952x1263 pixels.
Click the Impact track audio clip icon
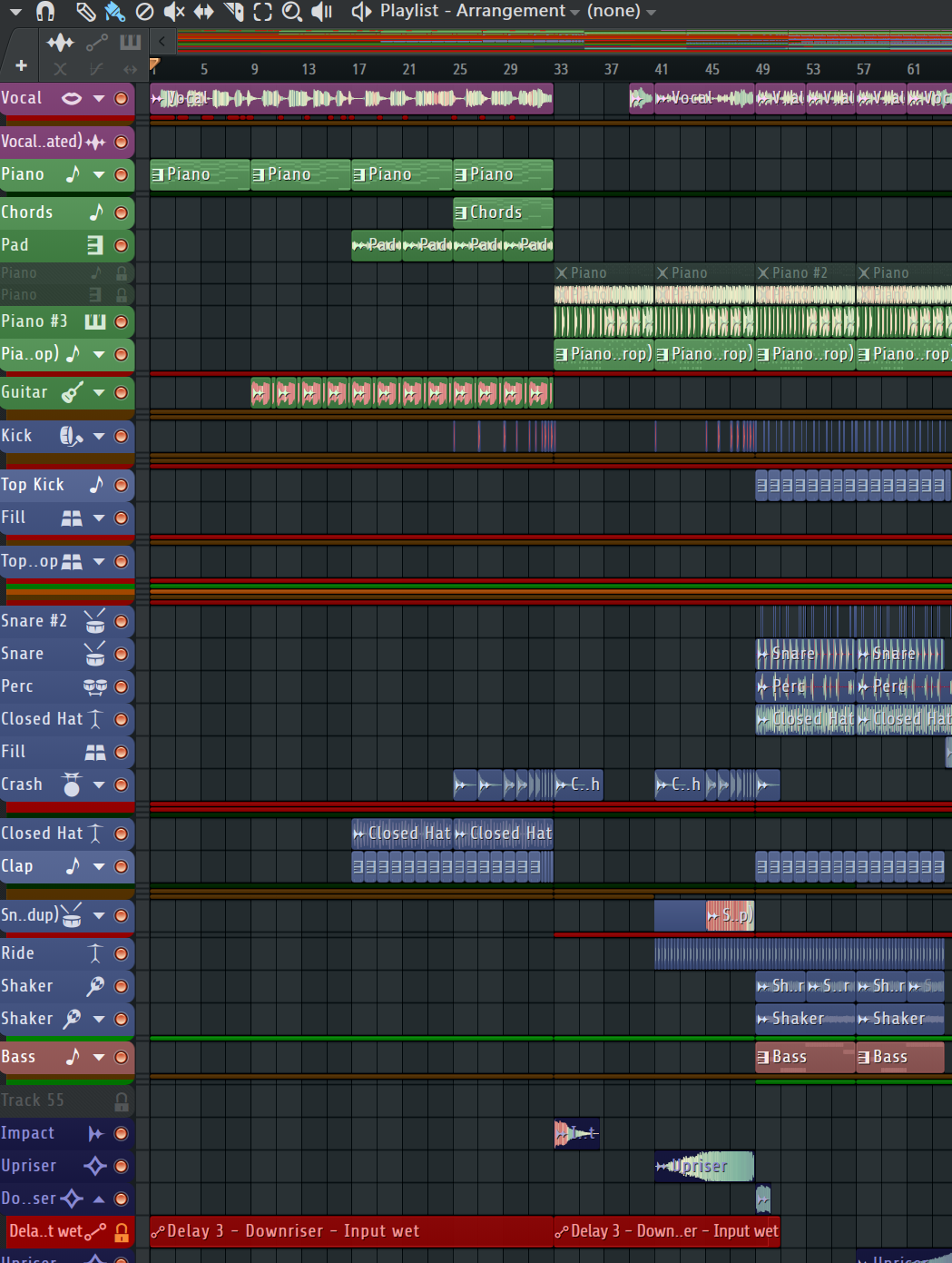pyautogui.click(x=95, y=1133)
